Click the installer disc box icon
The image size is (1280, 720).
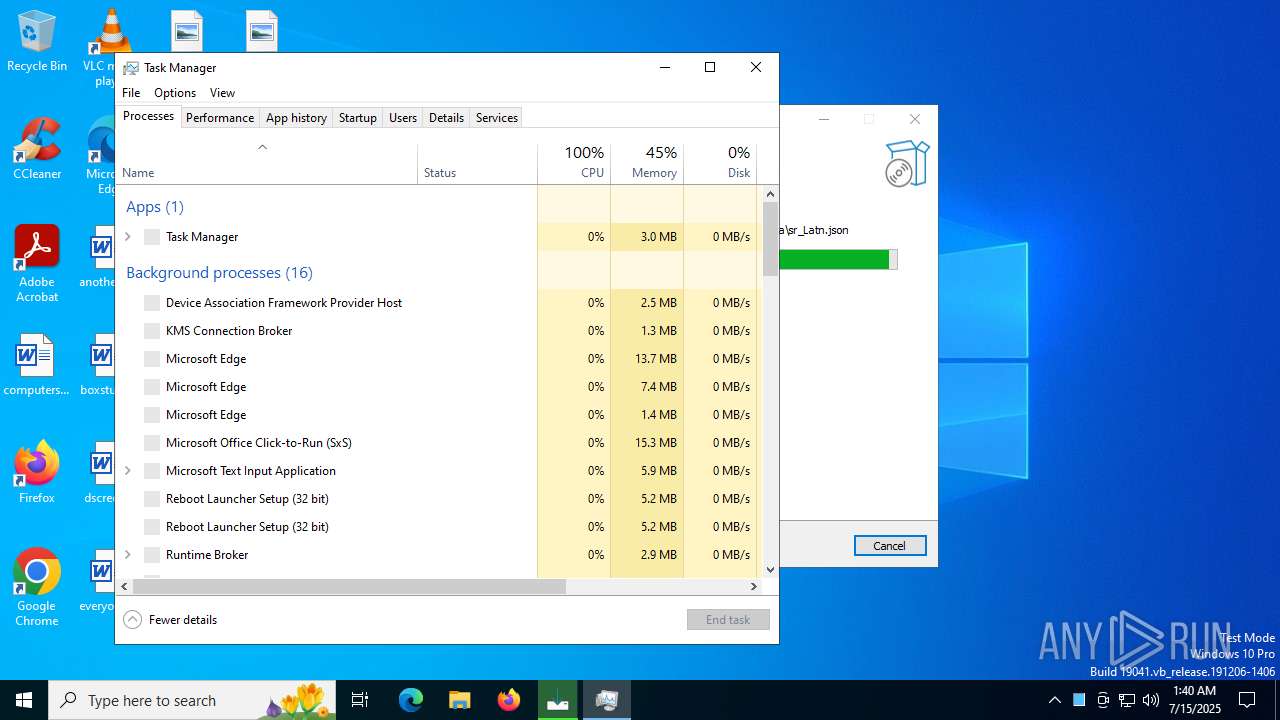pyautogui.click(x=907, y=163)
